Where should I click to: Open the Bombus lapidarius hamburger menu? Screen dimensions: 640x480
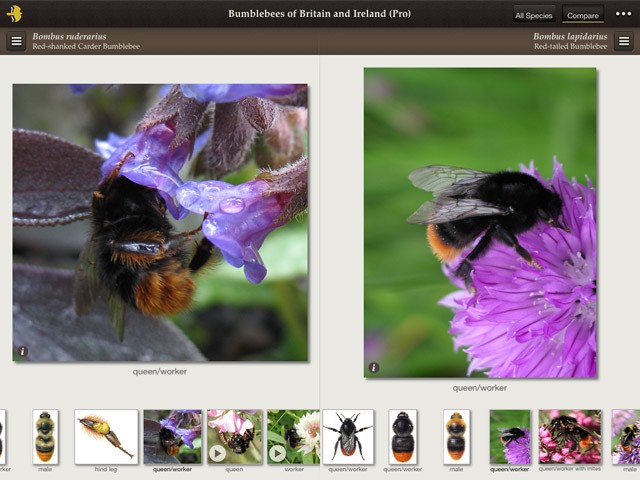click(x=624, y=41)
